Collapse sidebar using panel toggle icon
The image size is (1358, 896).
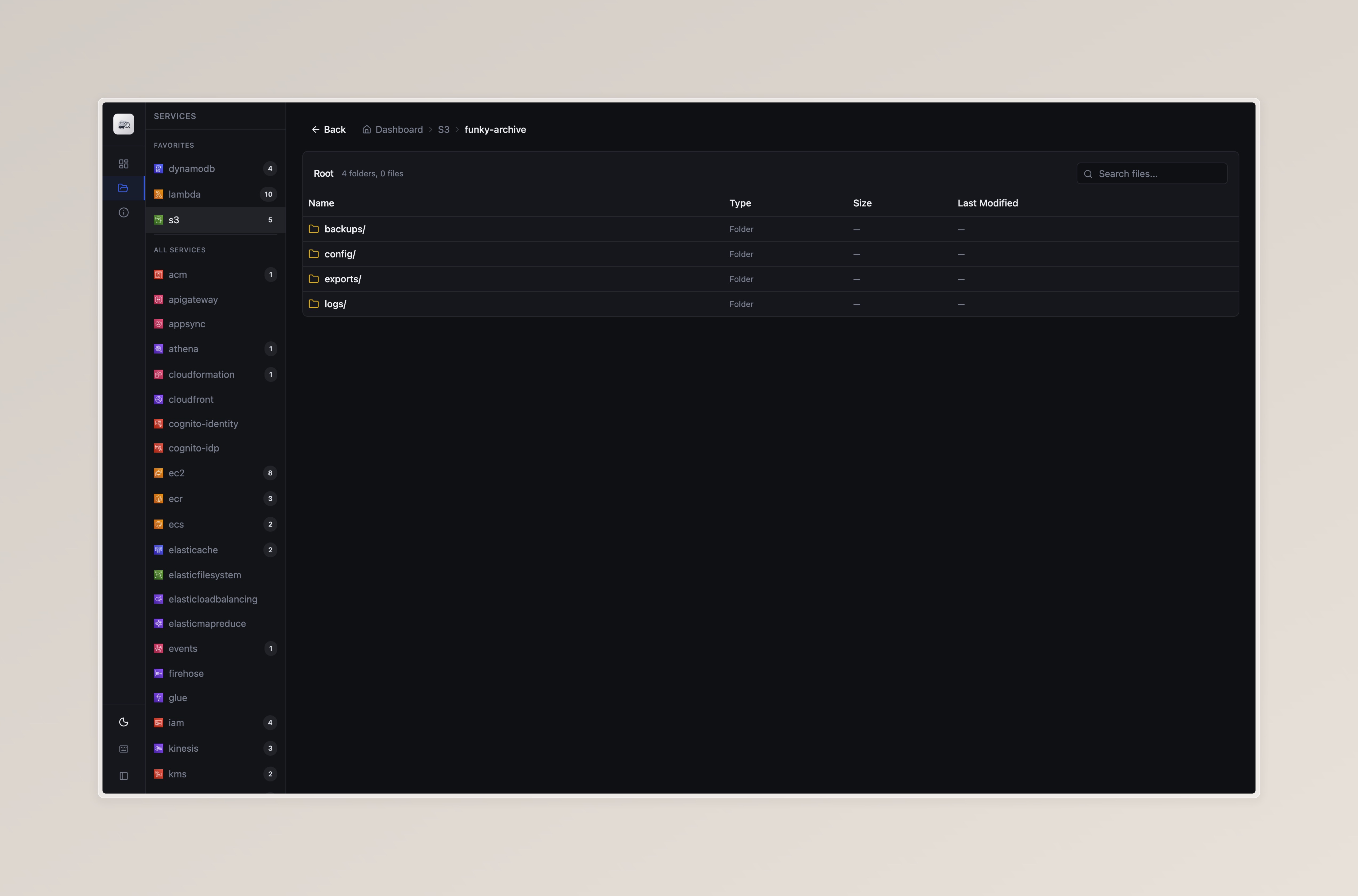(124, 776)
